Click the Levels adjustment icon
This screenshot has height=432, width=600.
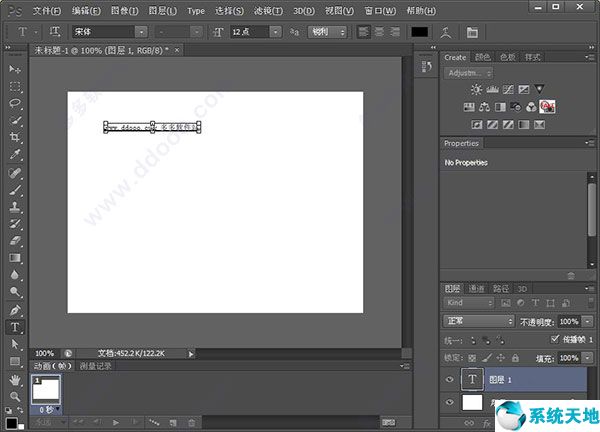(491, 89)
